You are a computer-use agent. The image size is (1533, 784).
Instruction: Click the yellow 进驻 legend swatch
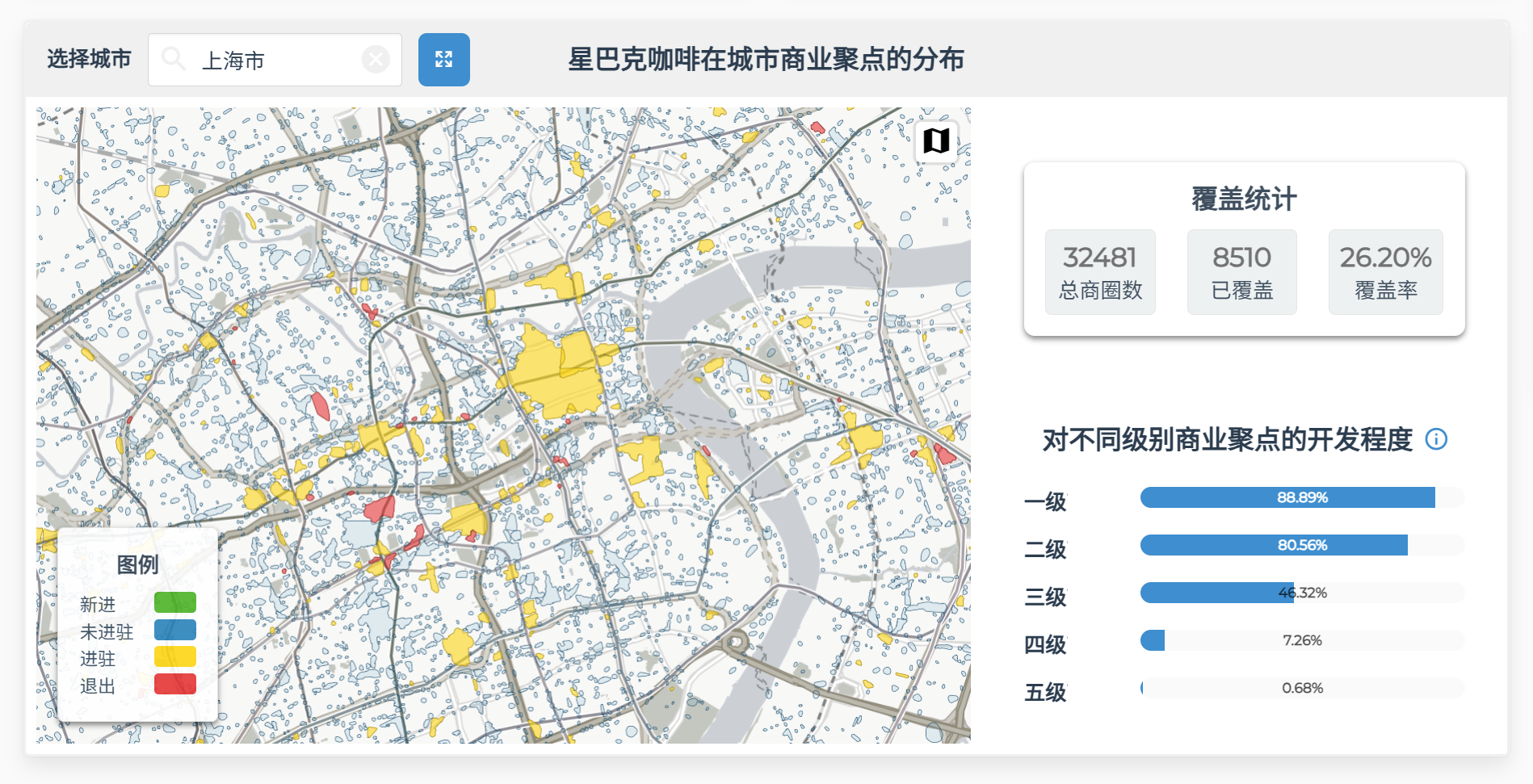[x=175, y=656]
